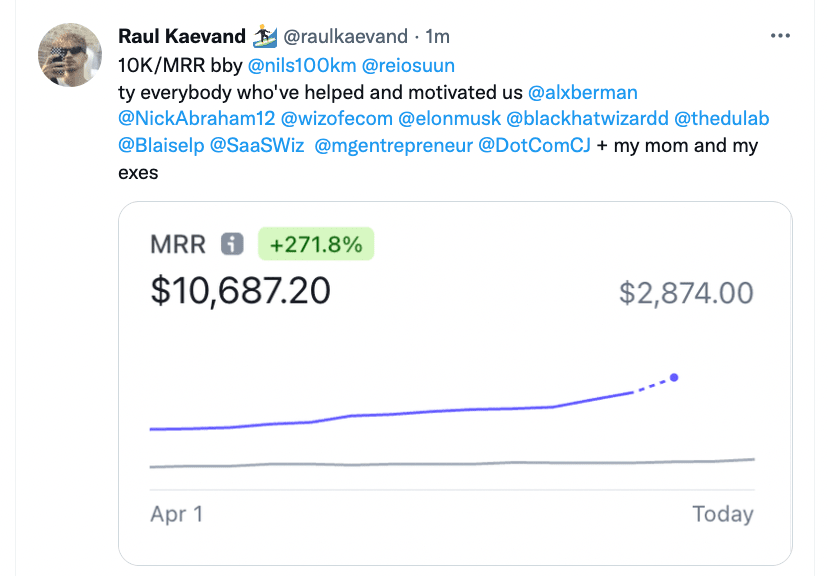Open the @blackhatwizardd mention

coord(586,119)
